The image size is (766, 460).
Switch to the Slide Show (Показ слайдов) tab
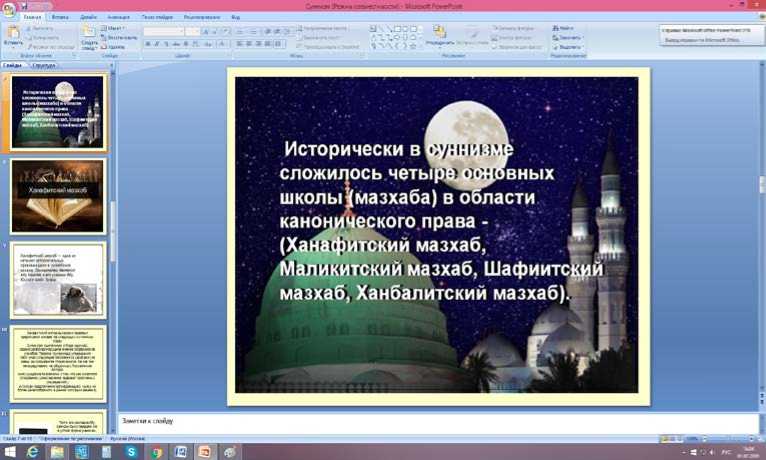coord(157,17)
